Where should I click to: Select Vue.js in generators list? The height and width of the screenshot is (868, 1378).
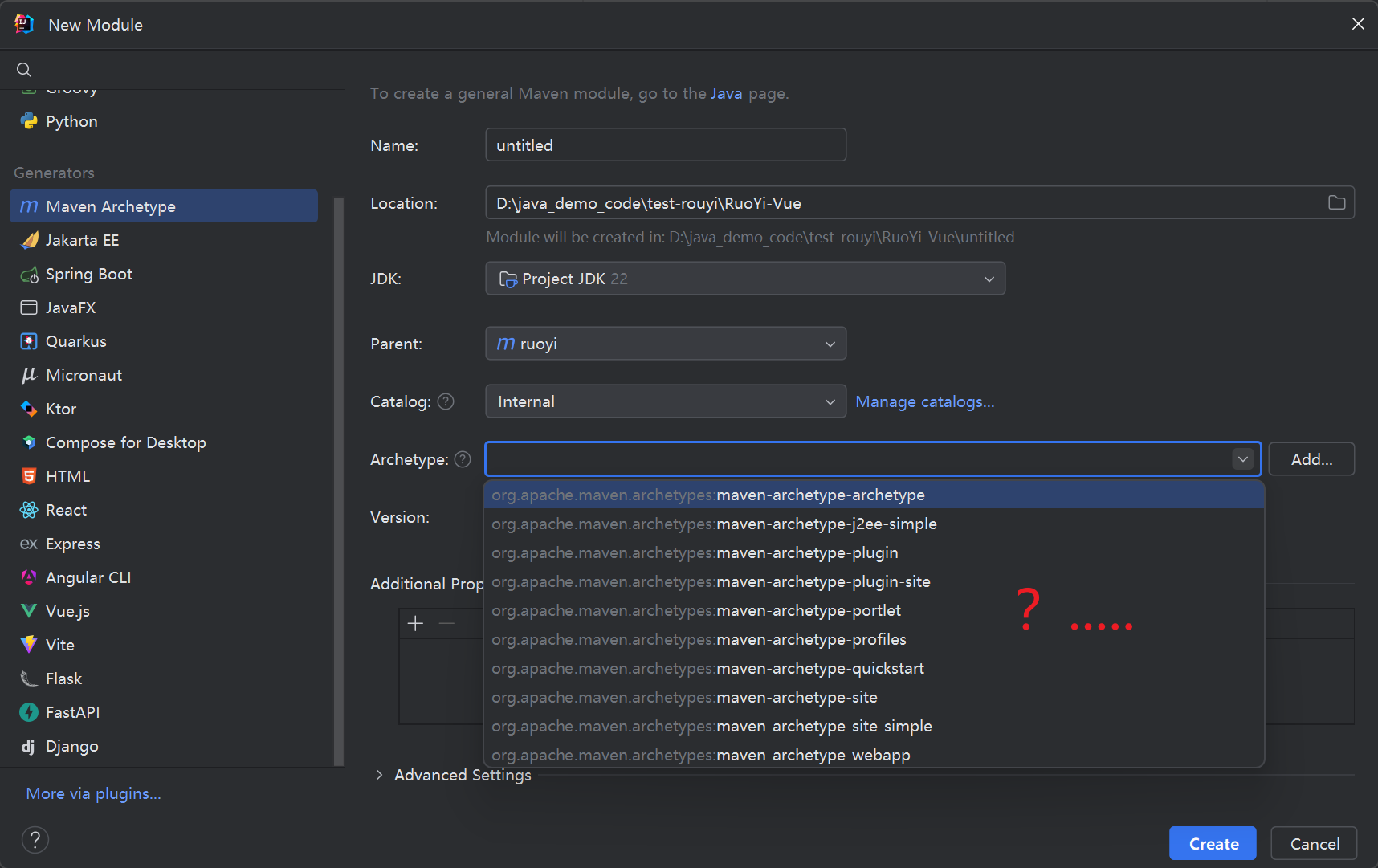pos(67,612)
